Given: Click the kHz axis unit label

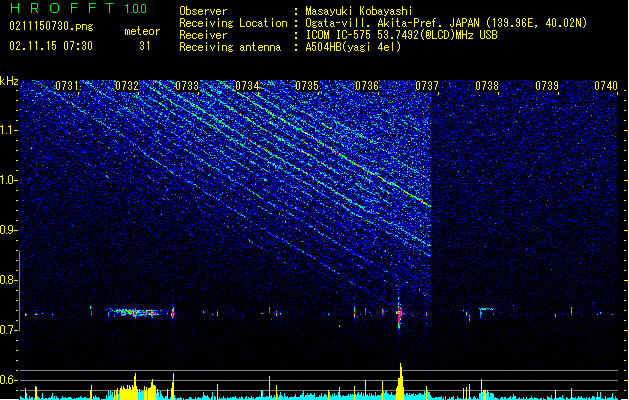Looking at the screenshot, I should 9,81.
